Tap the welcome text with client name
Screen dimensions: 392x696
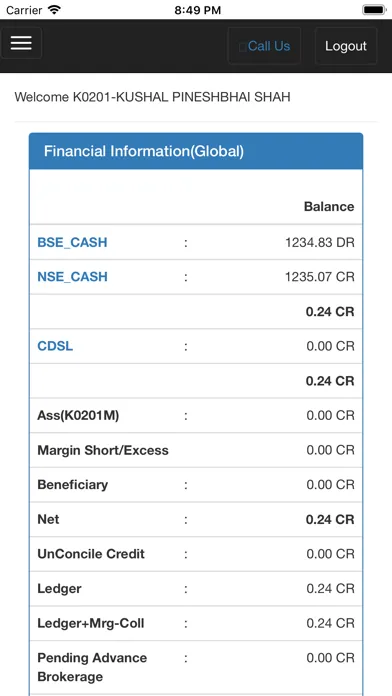152,97
